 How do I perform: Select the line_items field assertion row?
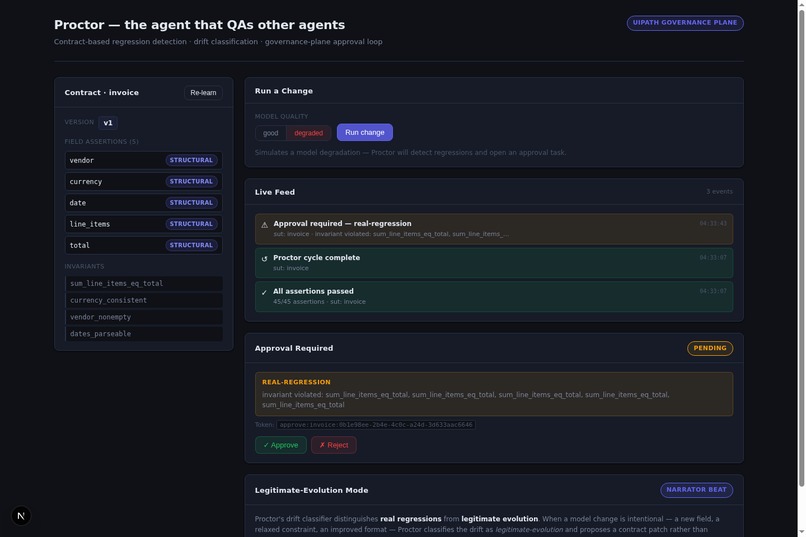(x=143, y=224)
